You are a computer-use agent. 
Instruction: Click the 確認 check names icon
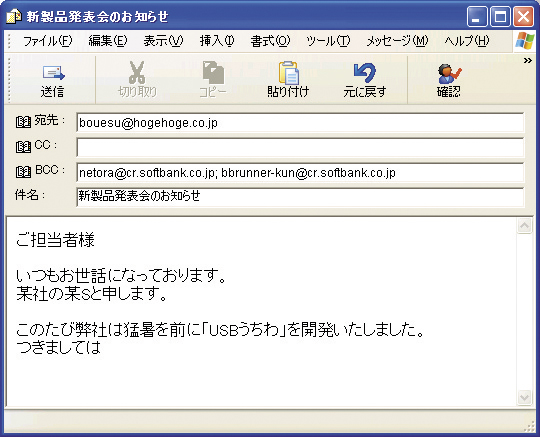[x=449, y=73]
